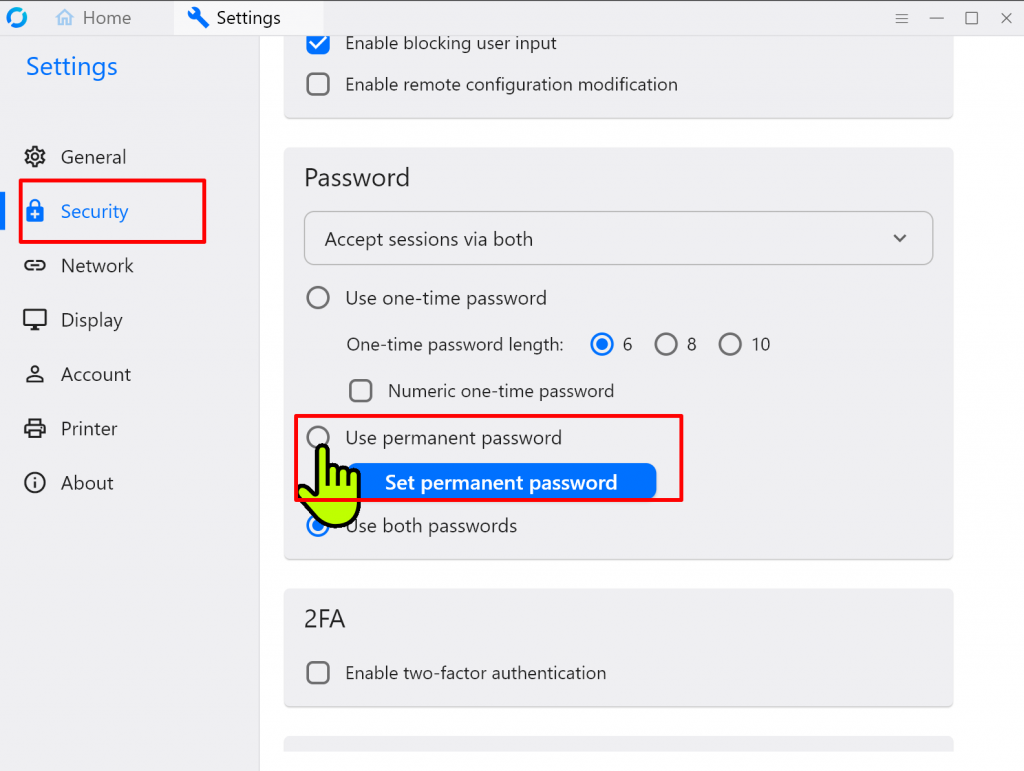Expand the Accept sessions via both dropdown
This screenshot has width=1024, height=771.
(618, 239)
